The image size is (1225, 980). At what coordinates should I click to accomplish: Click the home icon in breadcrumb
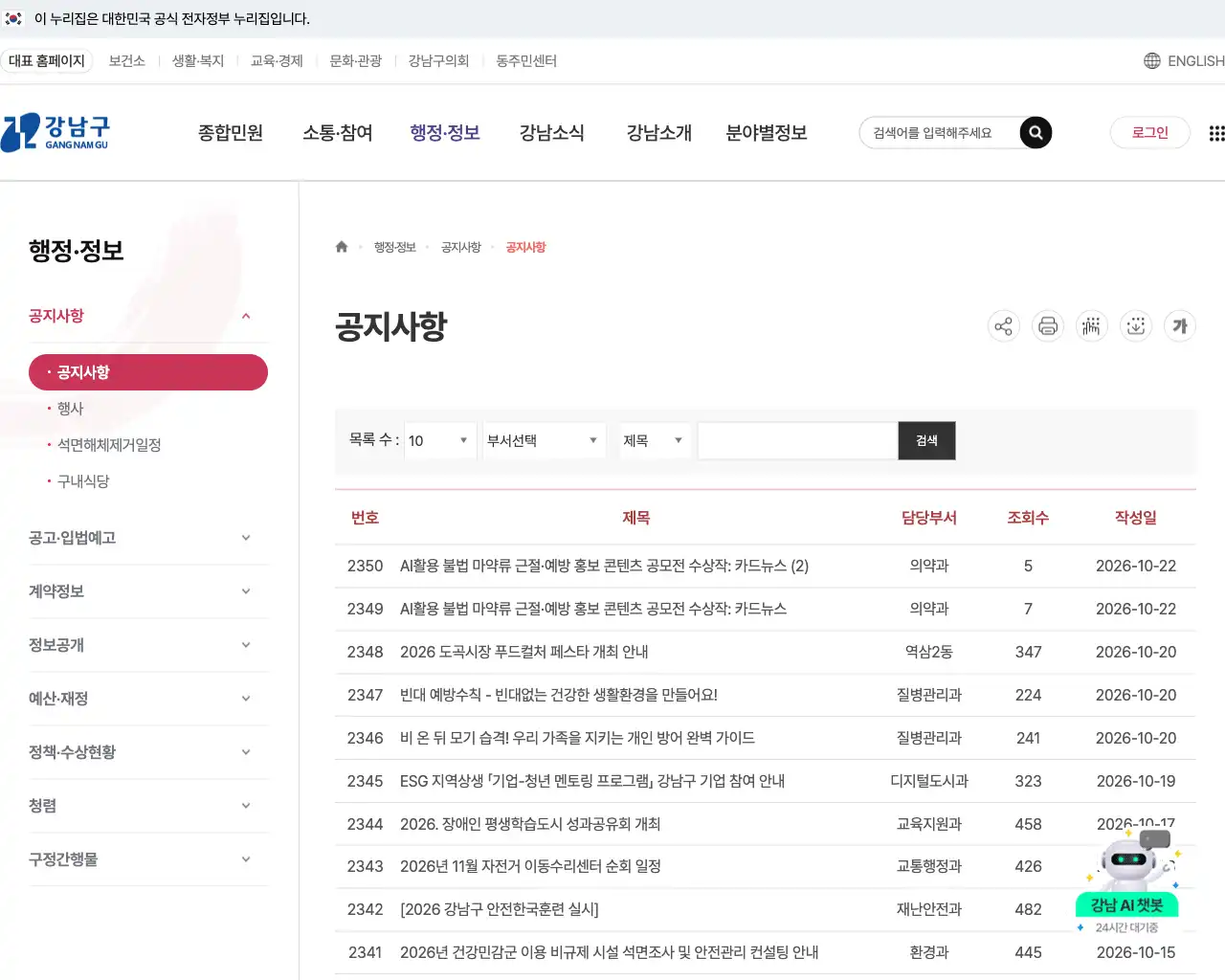(342, 247)
